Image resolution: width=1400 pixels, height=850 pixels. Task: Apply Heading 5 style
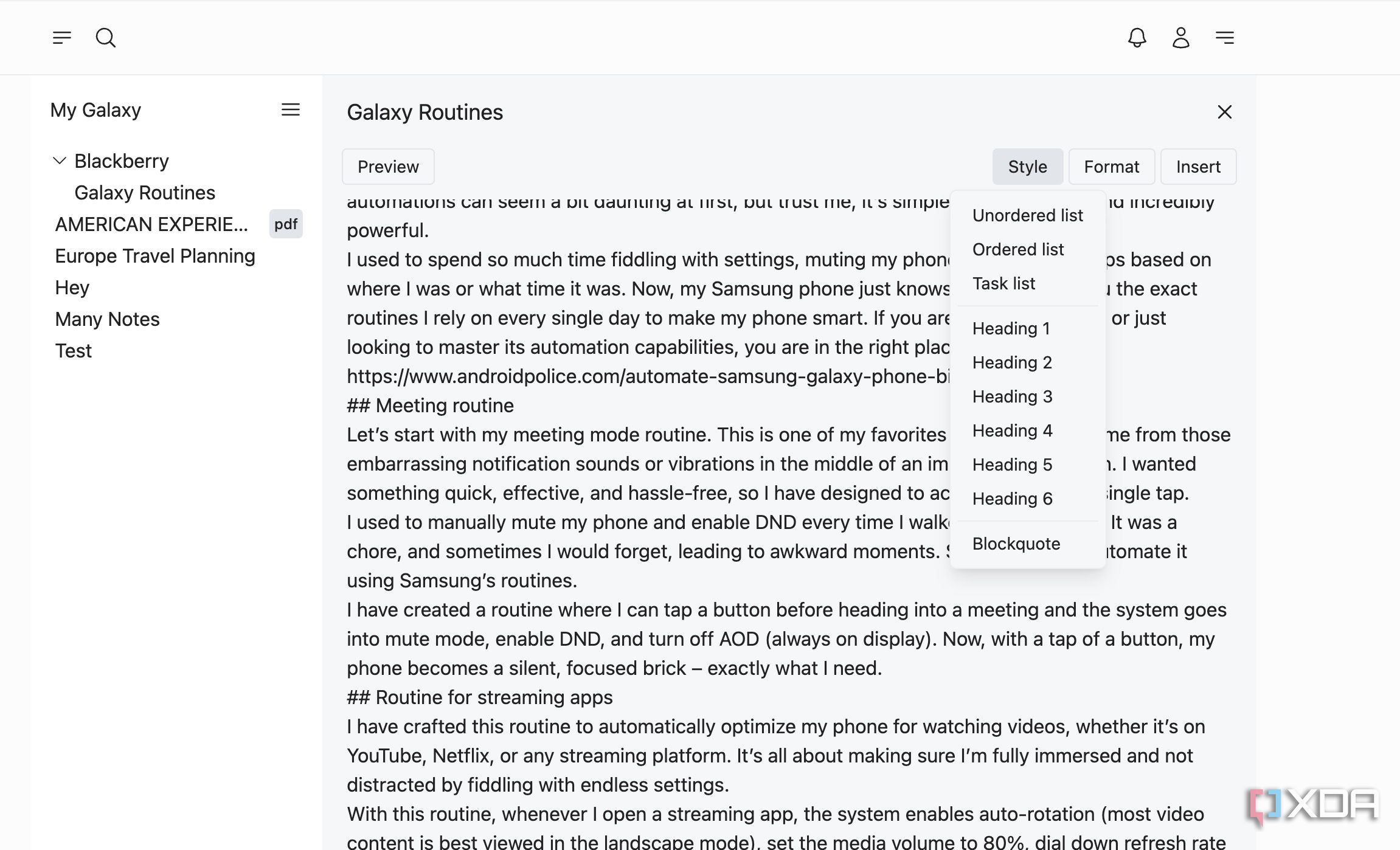(x=1028, y=465)
